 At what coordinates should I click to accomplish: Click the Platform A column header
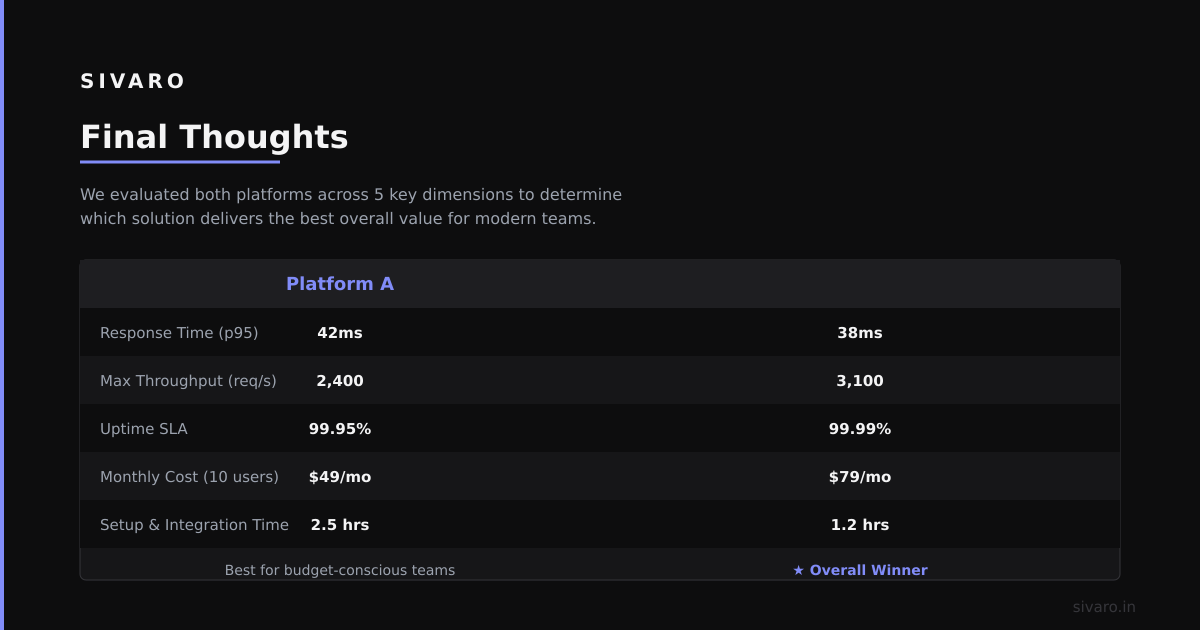pyautogui.click(x=340, y=284)
